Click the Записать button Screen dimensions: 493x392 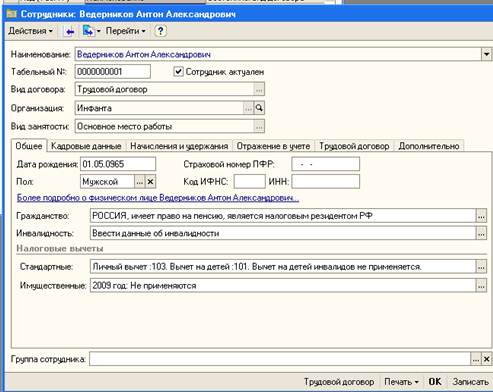[x=470, y=382]
